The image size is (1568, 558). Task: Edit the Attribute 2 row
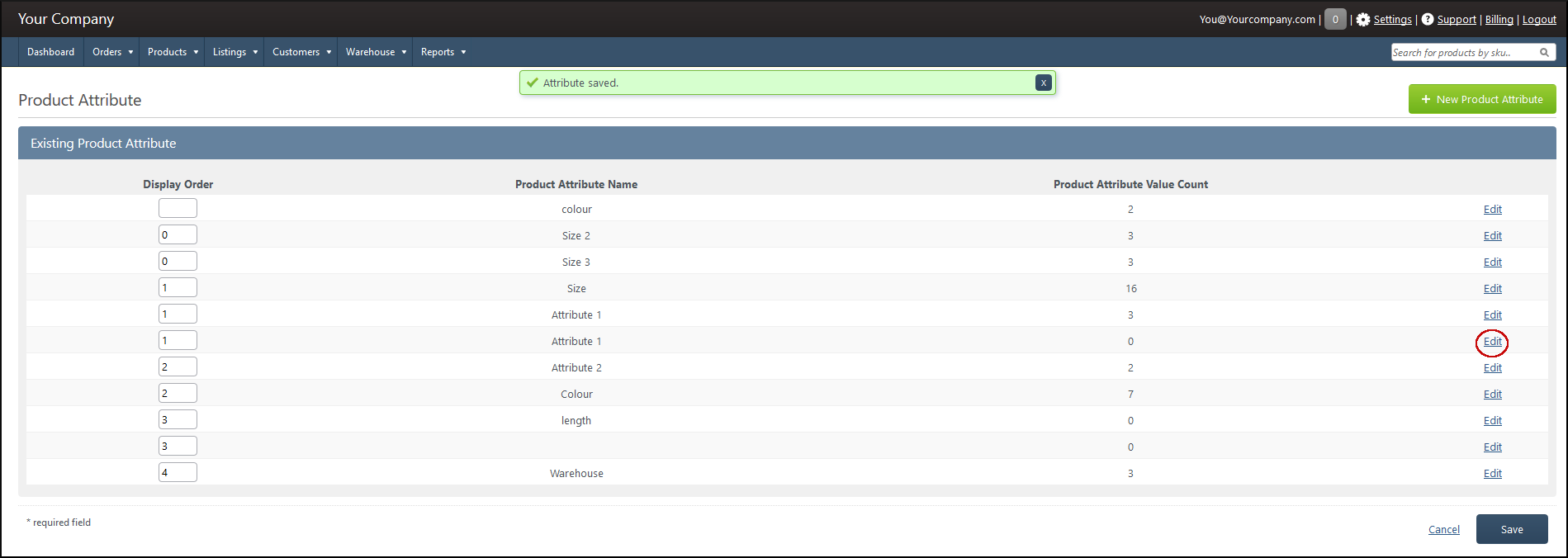[x=1492, y=367]
